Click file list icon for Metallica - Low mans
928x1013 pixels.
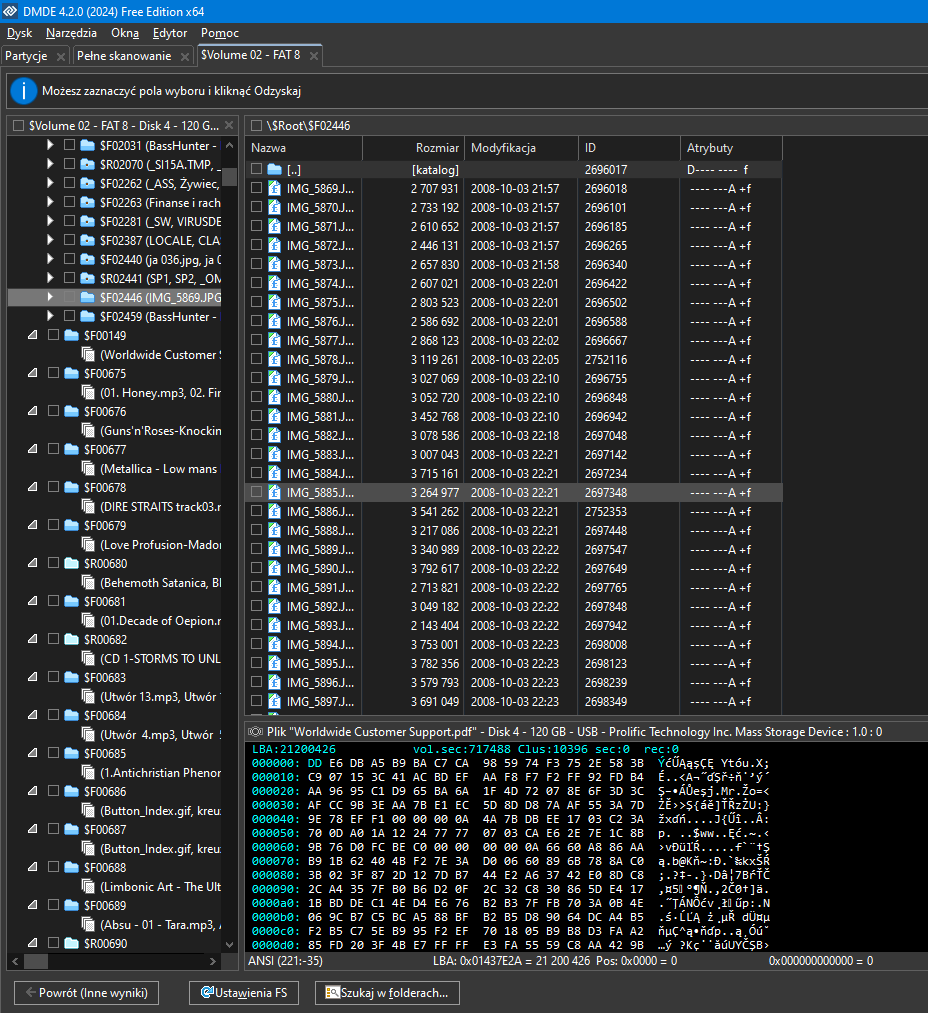pyautogui.click(x=88, y=468)
